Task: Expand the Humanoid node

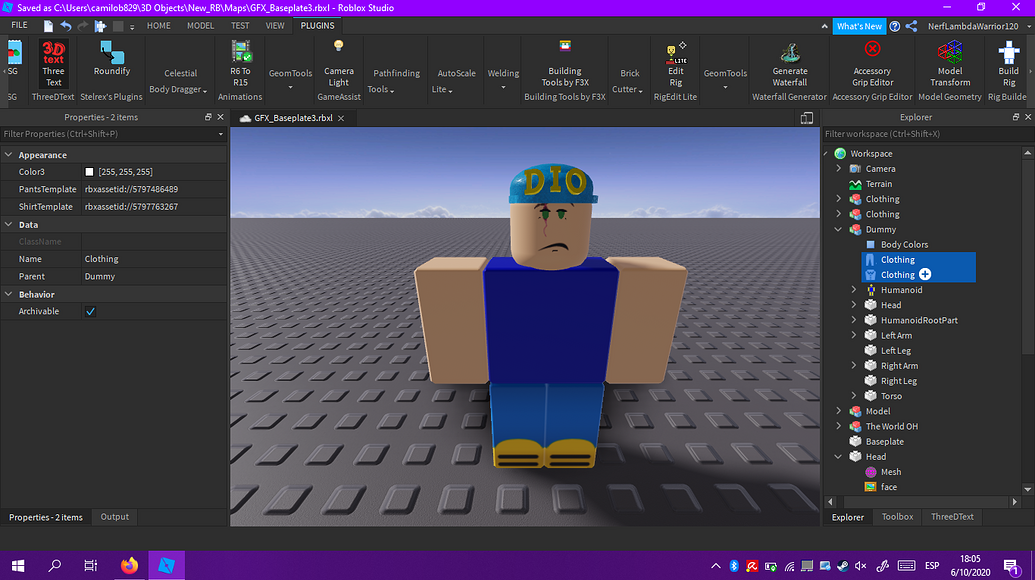Action: (853, 290)
